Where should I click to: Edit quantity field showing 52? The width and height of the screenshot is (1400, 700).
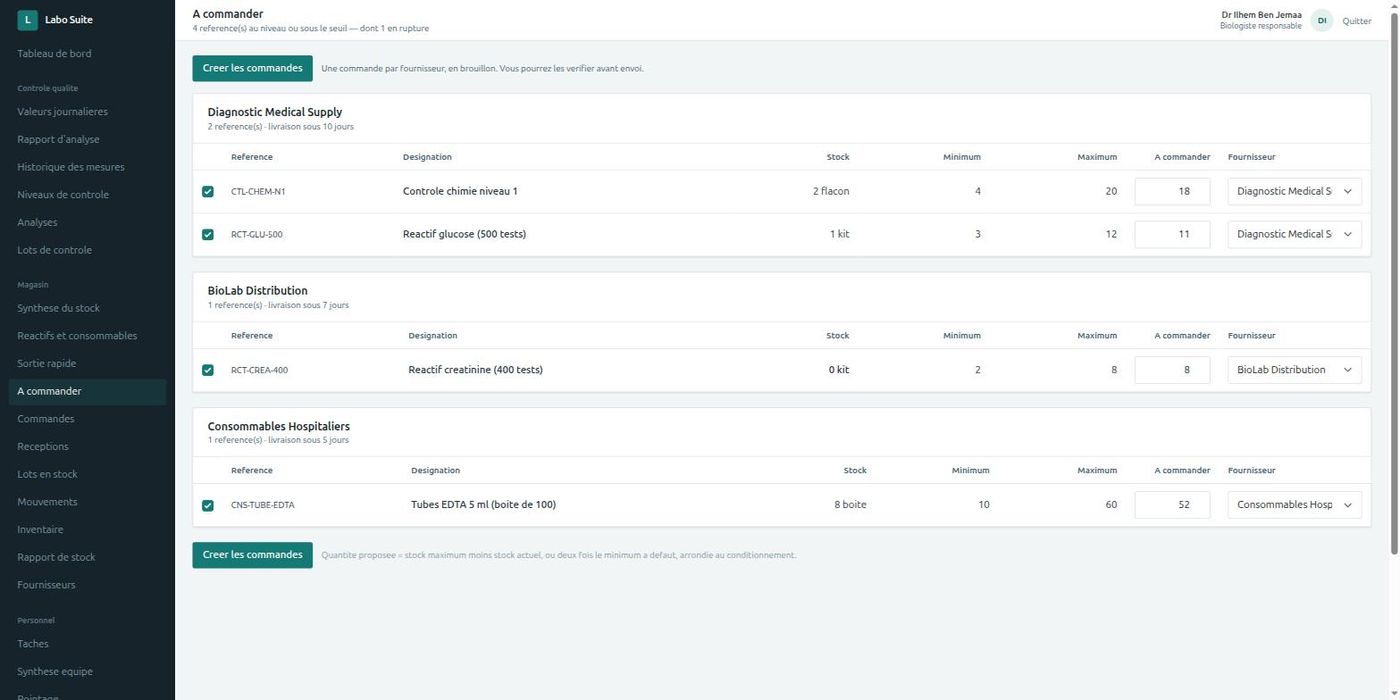1172,505
